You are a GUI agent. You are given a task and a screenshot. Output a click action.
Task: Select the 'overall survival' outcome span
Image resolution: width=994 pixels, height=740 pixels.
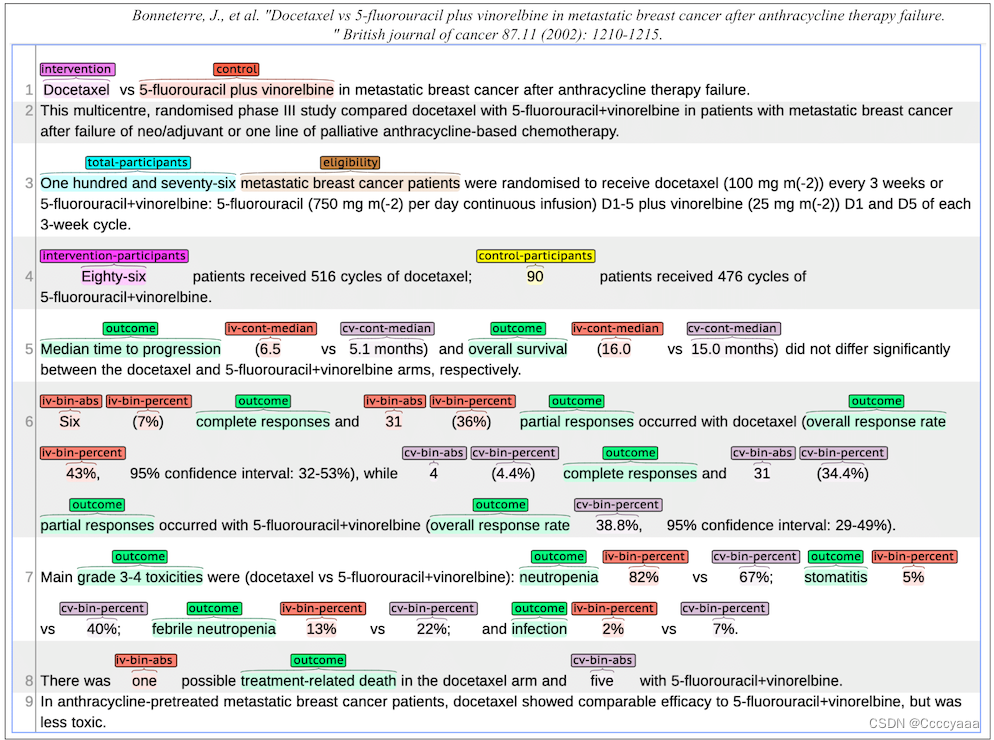[x=517, y=349]
